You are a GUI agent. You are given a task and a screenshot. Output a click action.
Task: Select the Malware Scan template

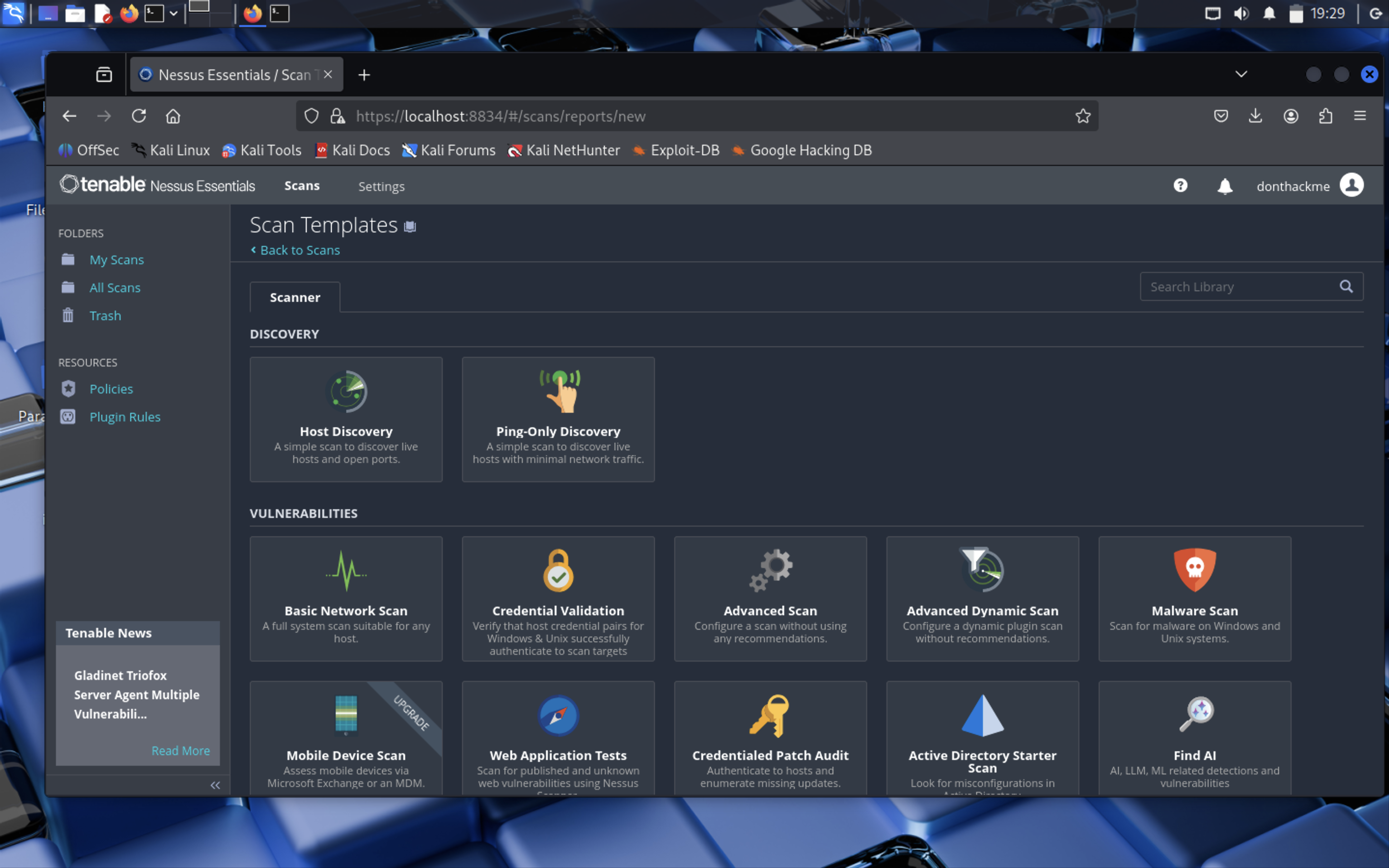1195,599
